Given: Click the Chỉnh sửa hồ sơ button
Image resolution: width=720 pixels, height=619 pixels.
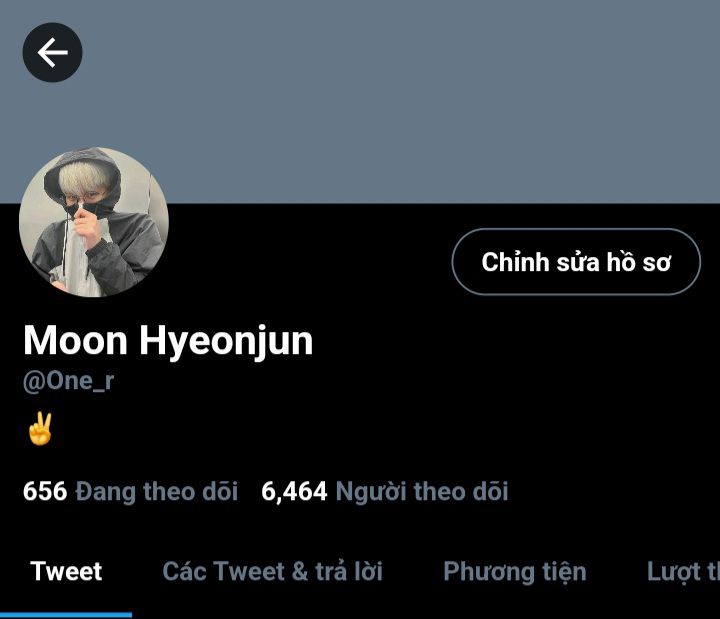Looking at the screenshot, I should [576, 262].
